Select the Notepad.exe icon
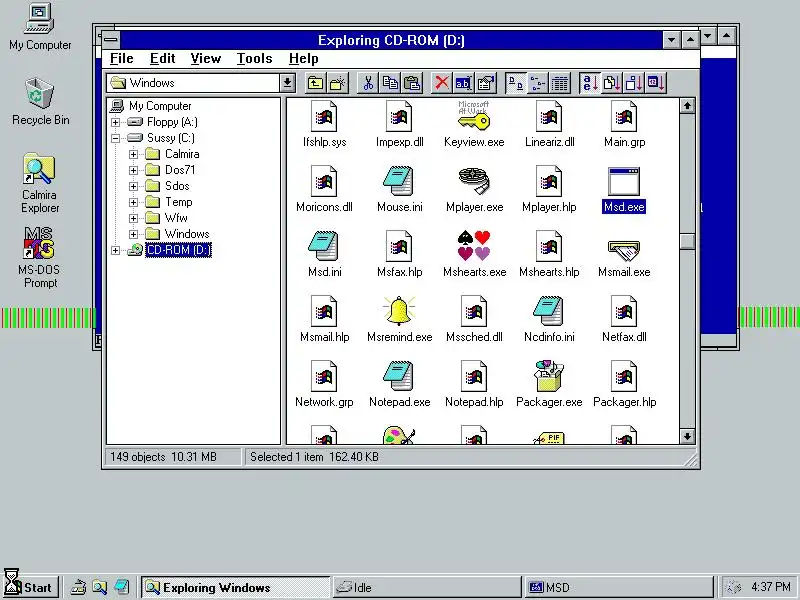Viewport: 800px width, 600px height. click(x=399, y=384)
